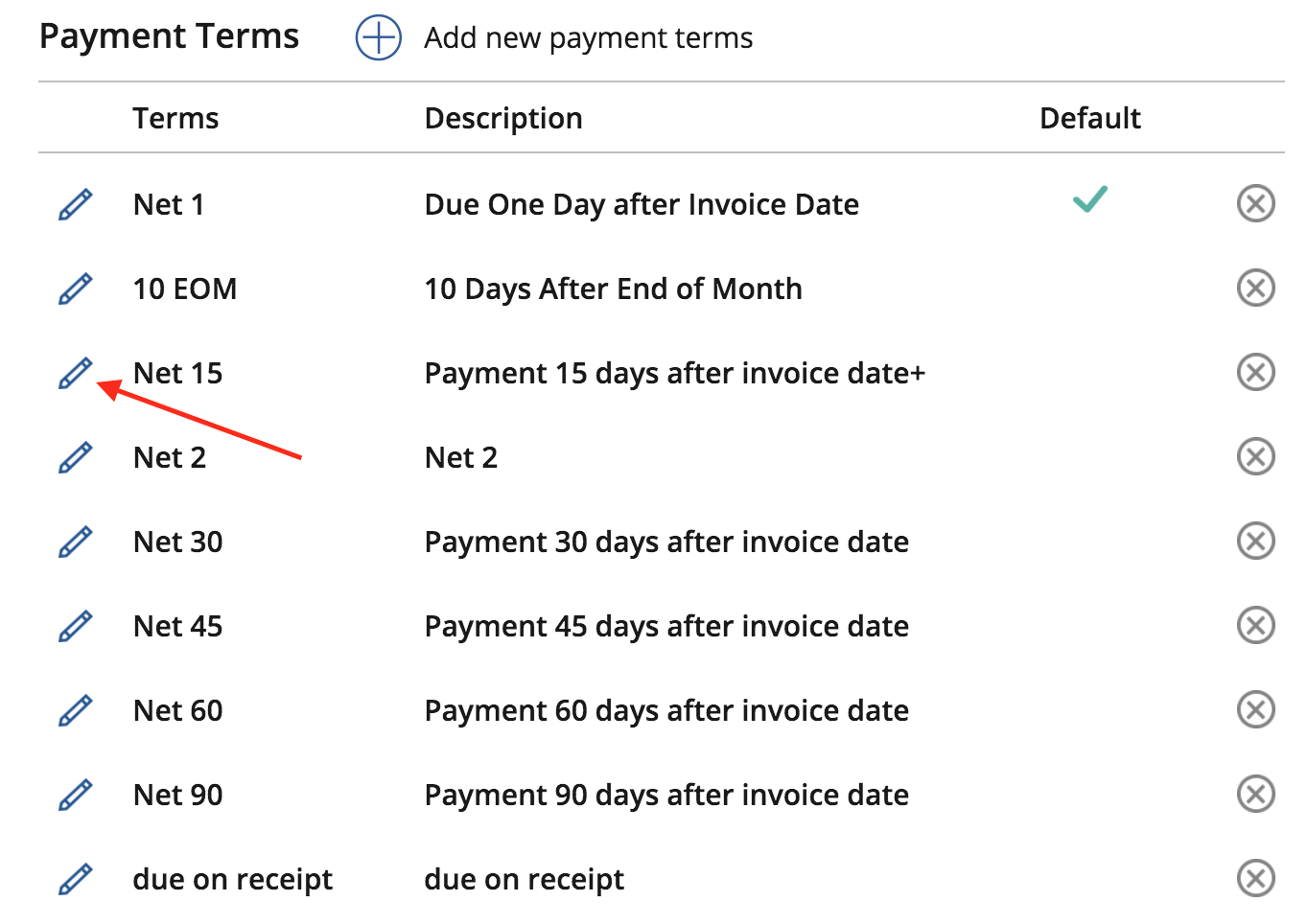Remove the 10 EOM payment term
Screen dimensions: 1308x924
pos(1255,288)
